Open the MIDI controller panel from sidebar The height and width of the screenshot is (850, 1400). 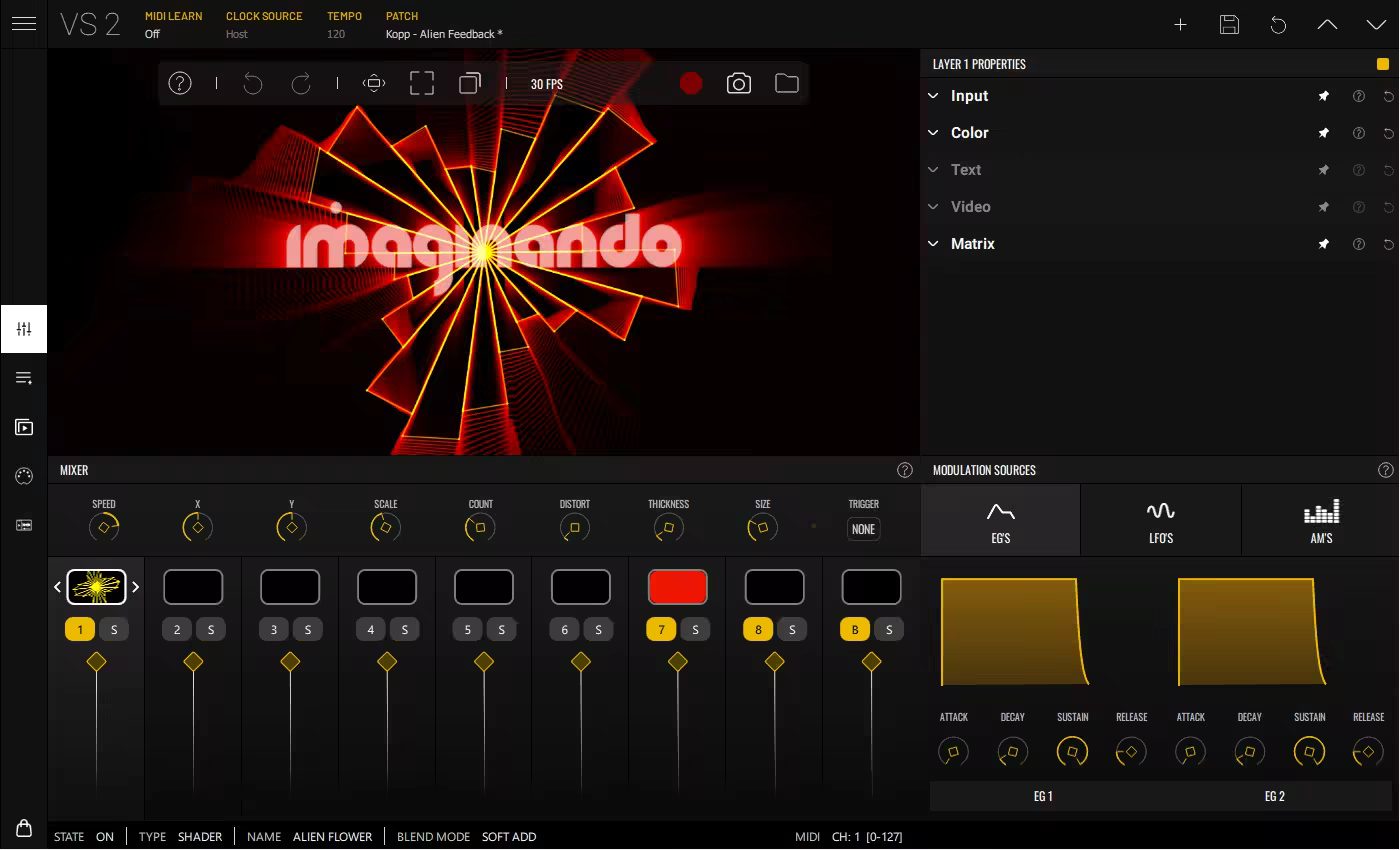click(24, 476)
